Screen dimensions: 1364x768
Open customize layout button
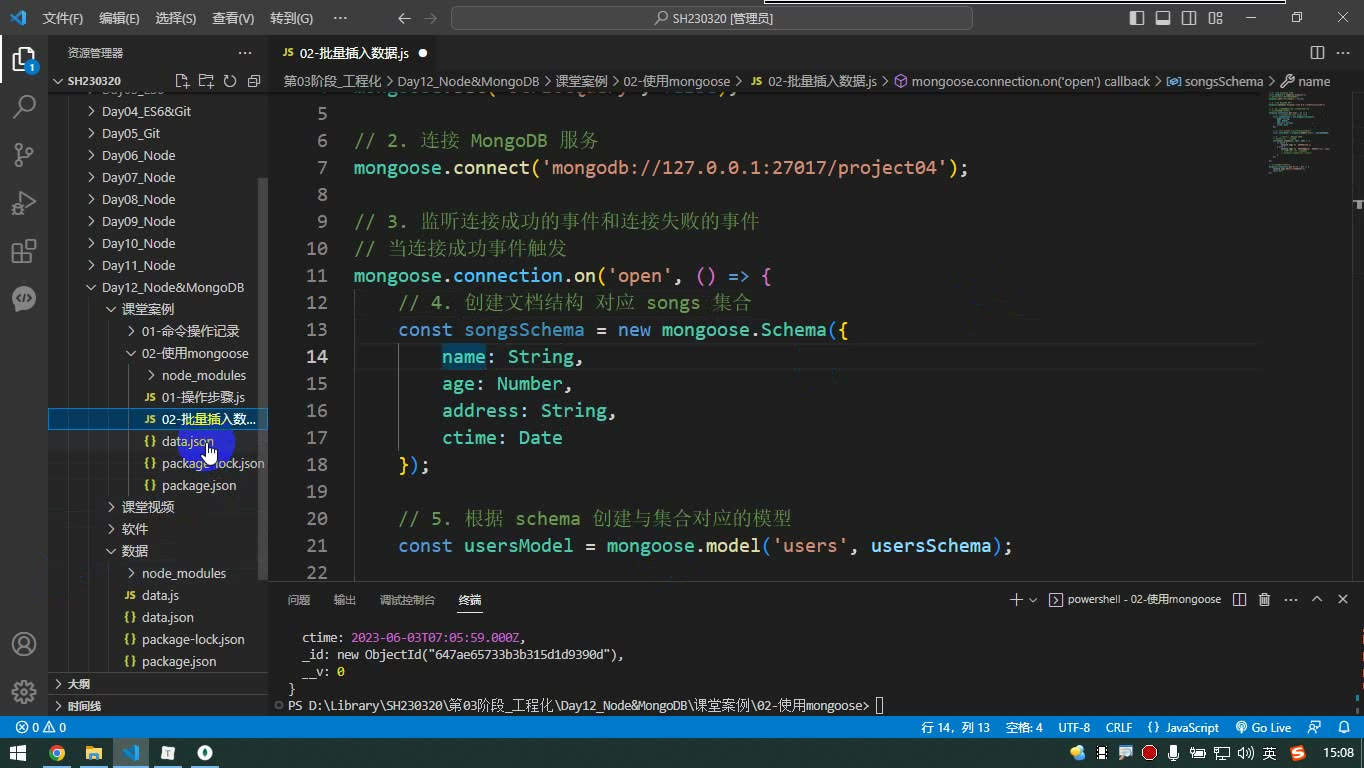(1215, 18)
